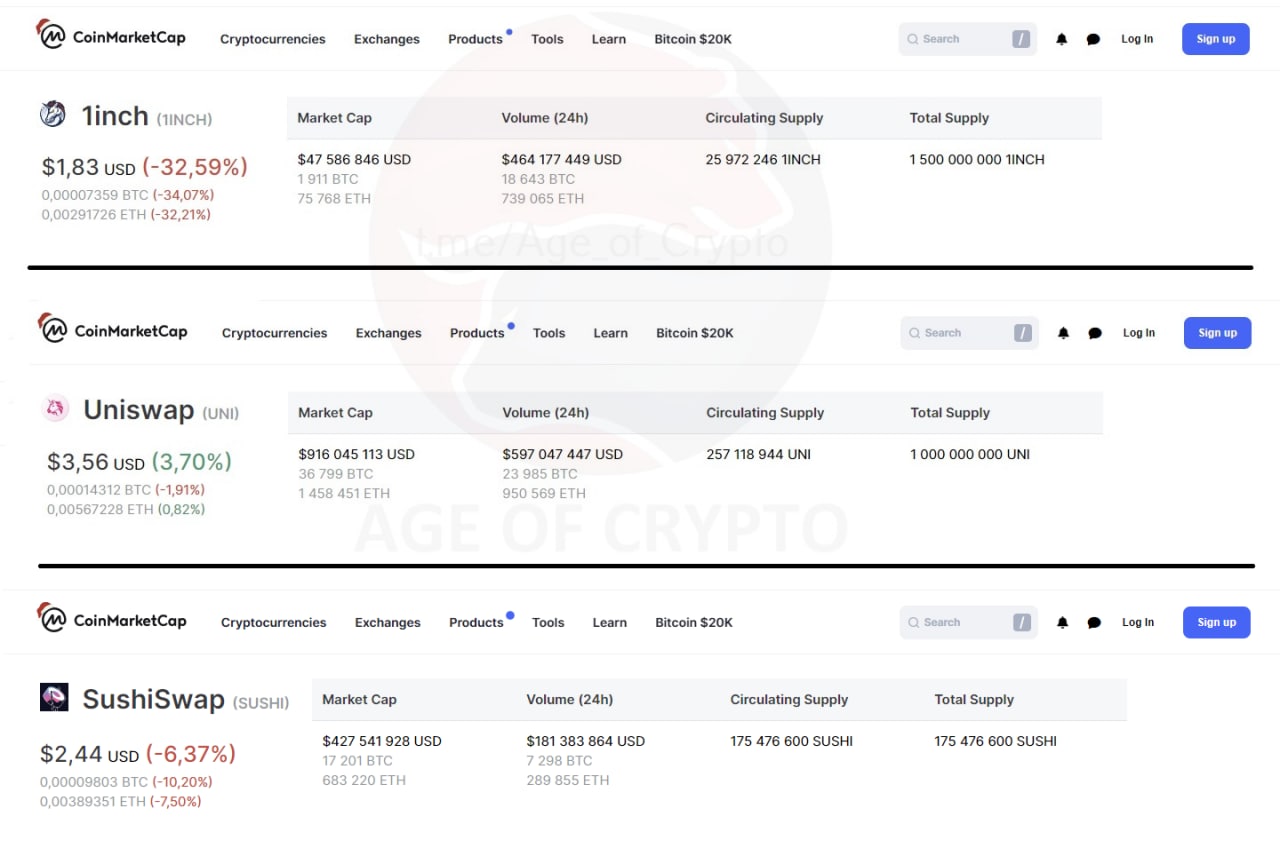Image resolution: width=1280 pixels, height=856 pixels.
Task: Open notifications bell in the 1inch panel header
Action: [x=1062, y=39]
